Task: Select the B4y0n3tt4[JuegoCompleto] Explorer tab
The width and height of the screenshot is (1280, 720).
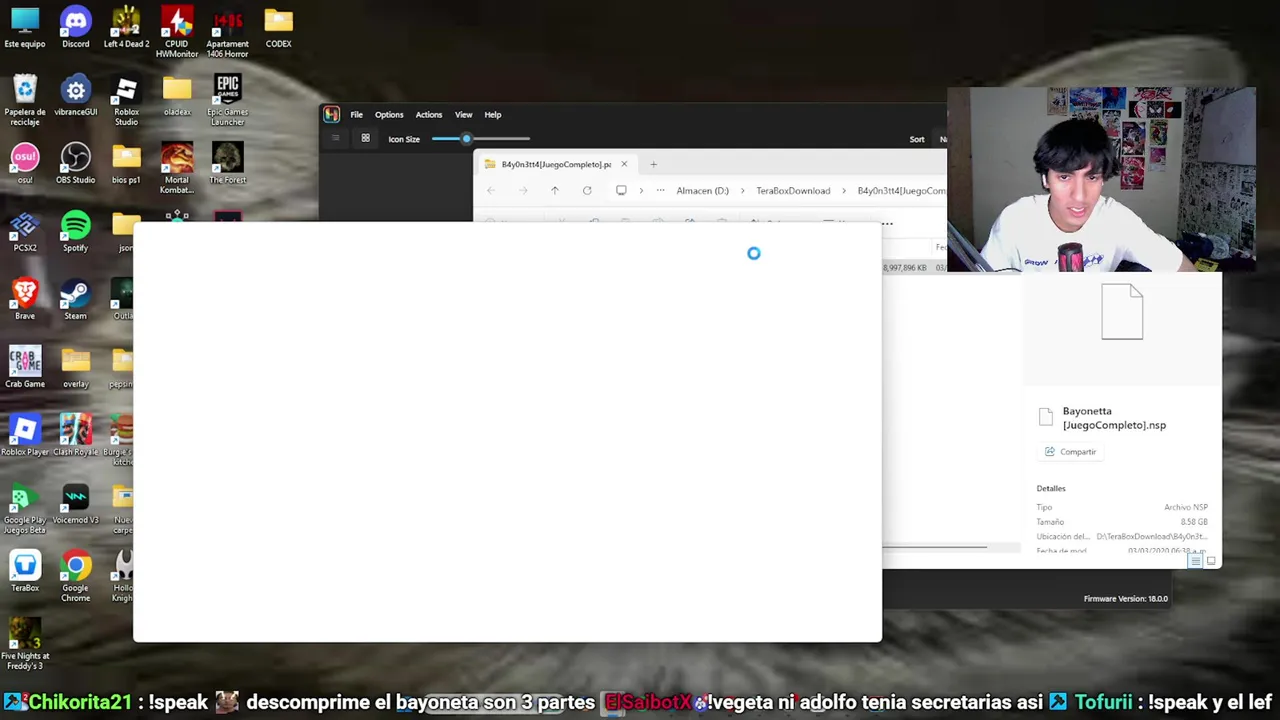Action: coord(556,164)
